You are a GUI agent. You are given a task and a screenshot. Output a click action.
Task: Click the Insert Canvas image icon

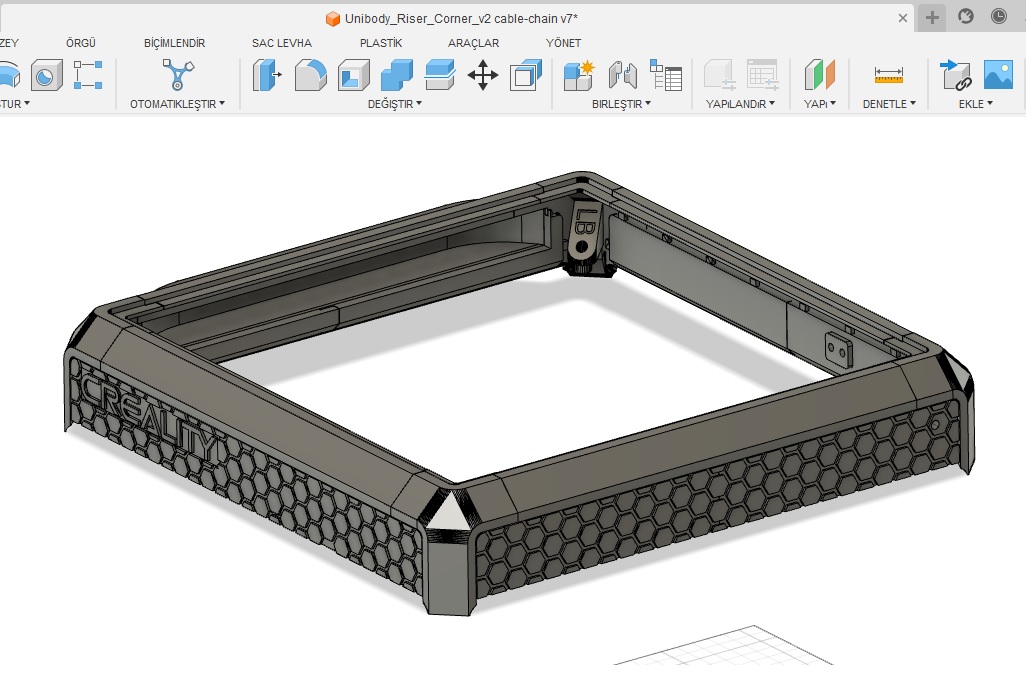tap(998, 75)
